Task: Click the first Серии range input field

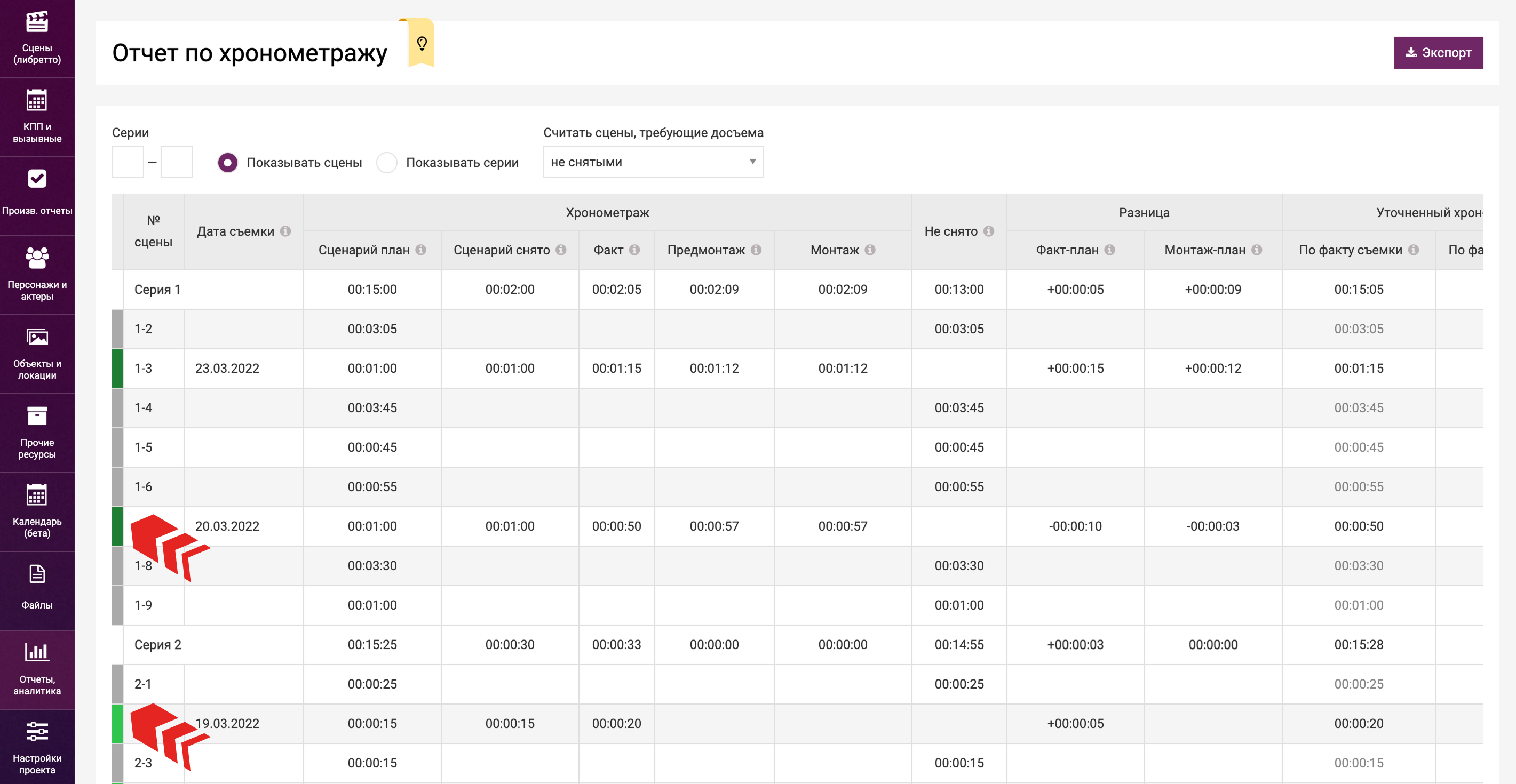Action: (128, 162)
